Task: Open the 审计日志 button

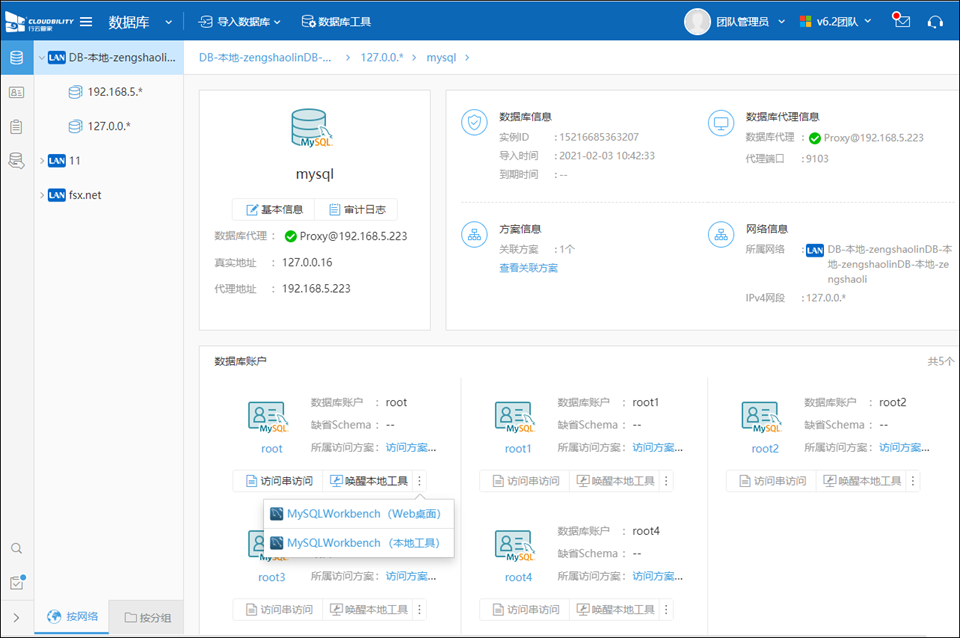Action: [357, 209]
